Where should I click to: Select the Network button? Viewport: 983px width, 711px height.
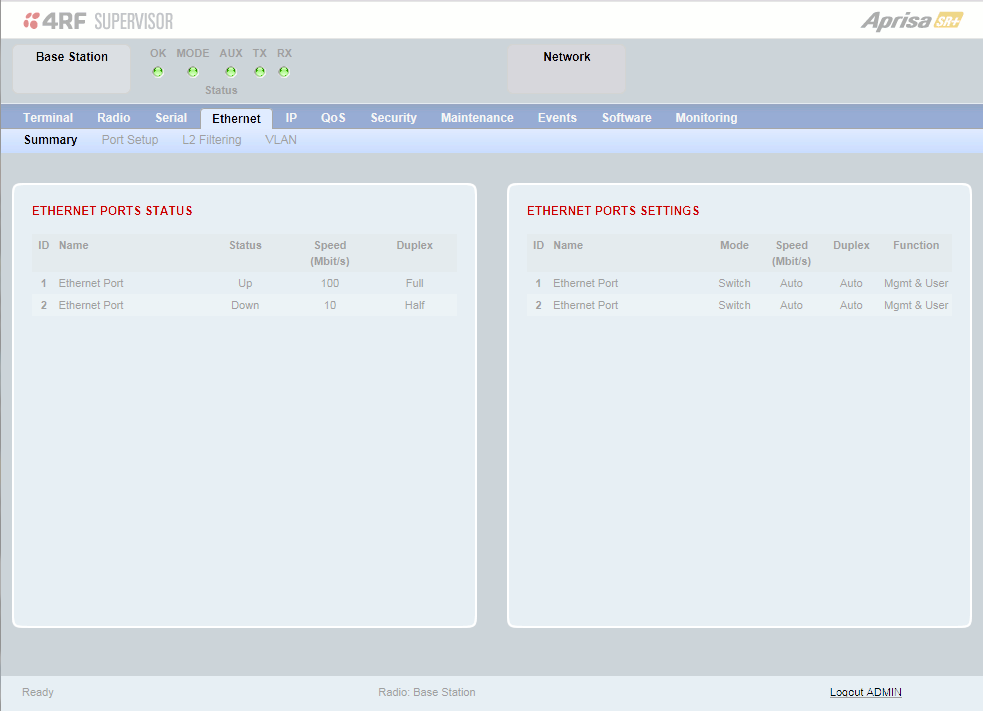[567, 68]
